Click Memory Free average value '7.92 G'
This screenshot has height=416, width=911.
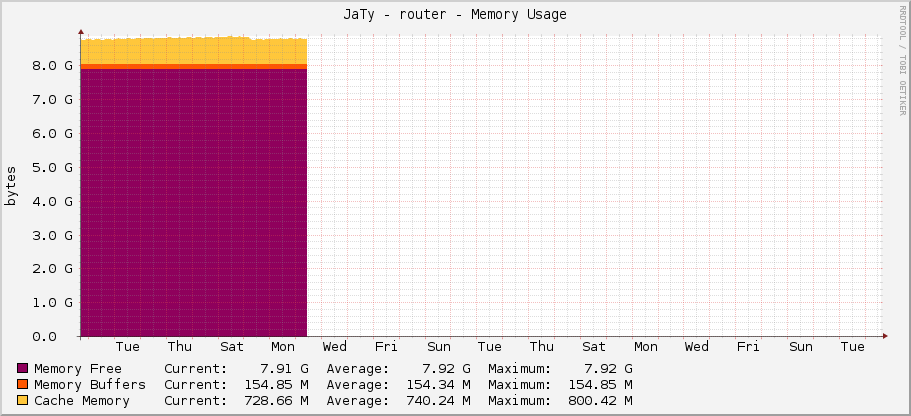coord(447,368)
